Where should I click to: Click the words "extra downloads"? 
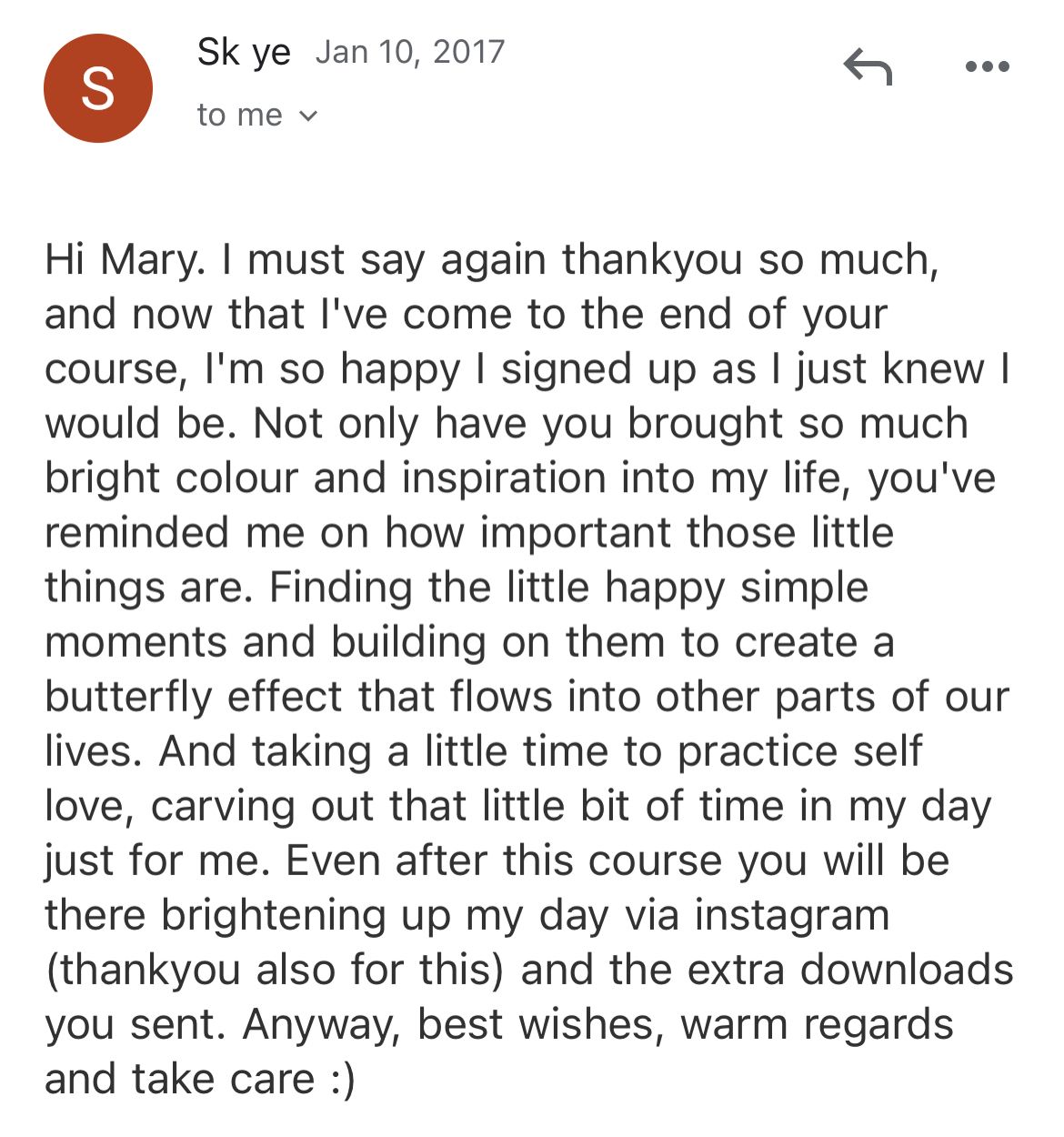click(849, 970)
